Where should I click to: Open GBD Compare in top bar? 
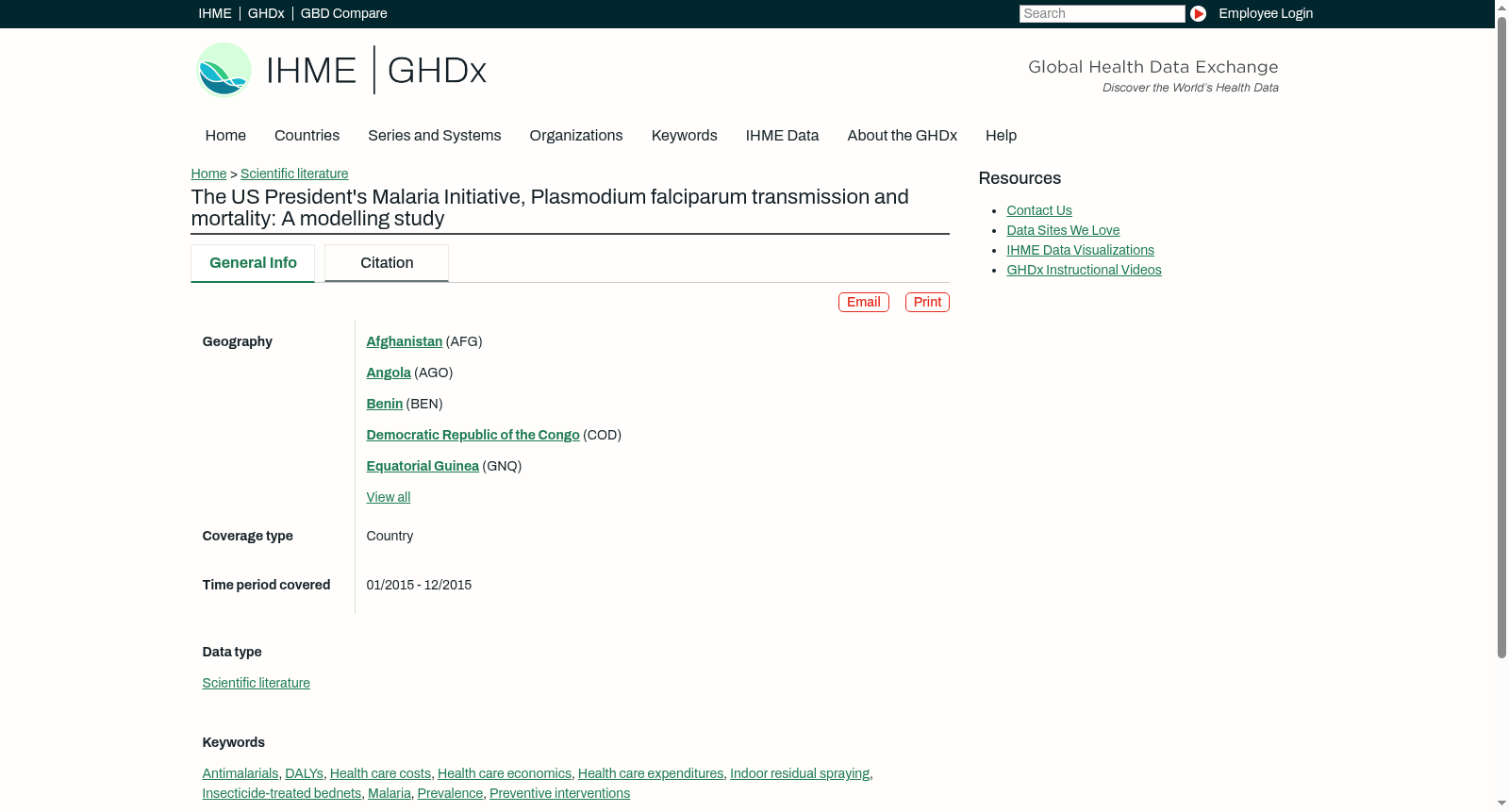344,13
